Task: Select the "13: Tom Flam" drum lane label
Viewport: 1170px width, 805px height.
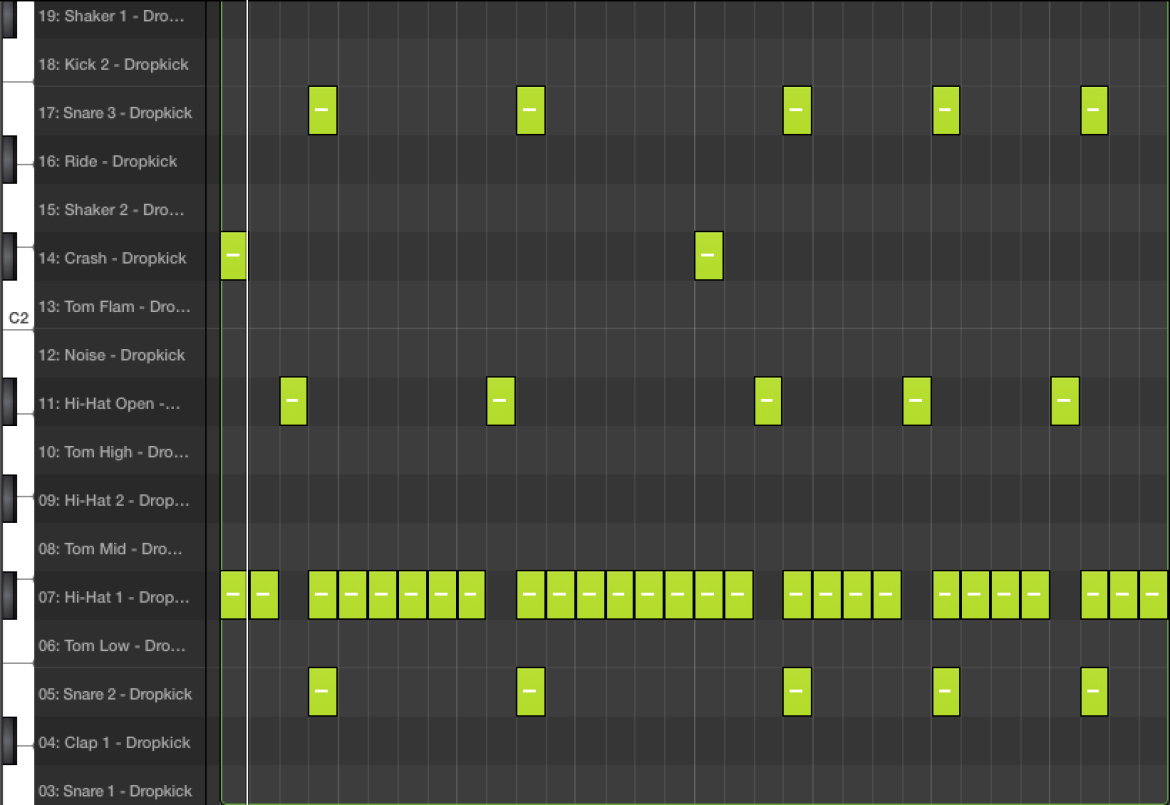Action: (x=114, y=307)
